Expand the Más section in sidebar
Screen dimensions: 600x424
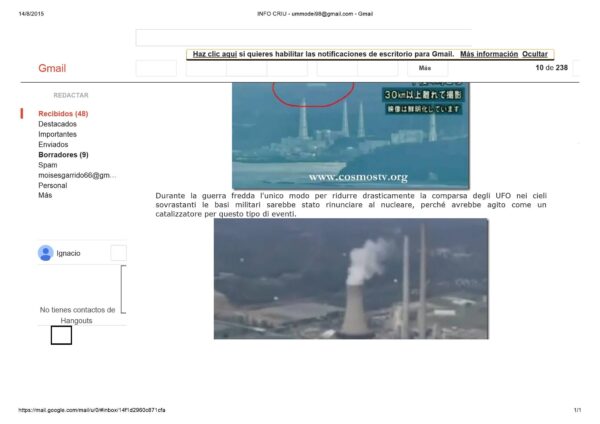pyautogui.click(x=45, y=195)
